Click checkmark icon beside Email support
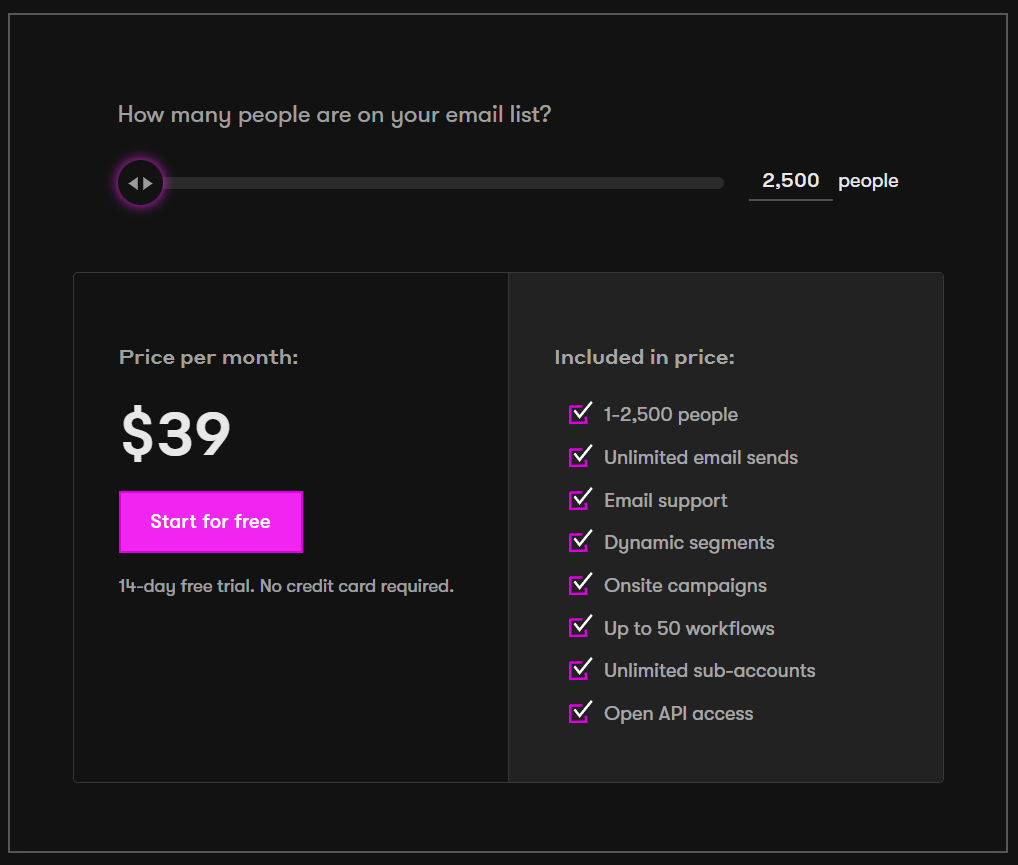The image size is (1018, 865). point(580,499)
